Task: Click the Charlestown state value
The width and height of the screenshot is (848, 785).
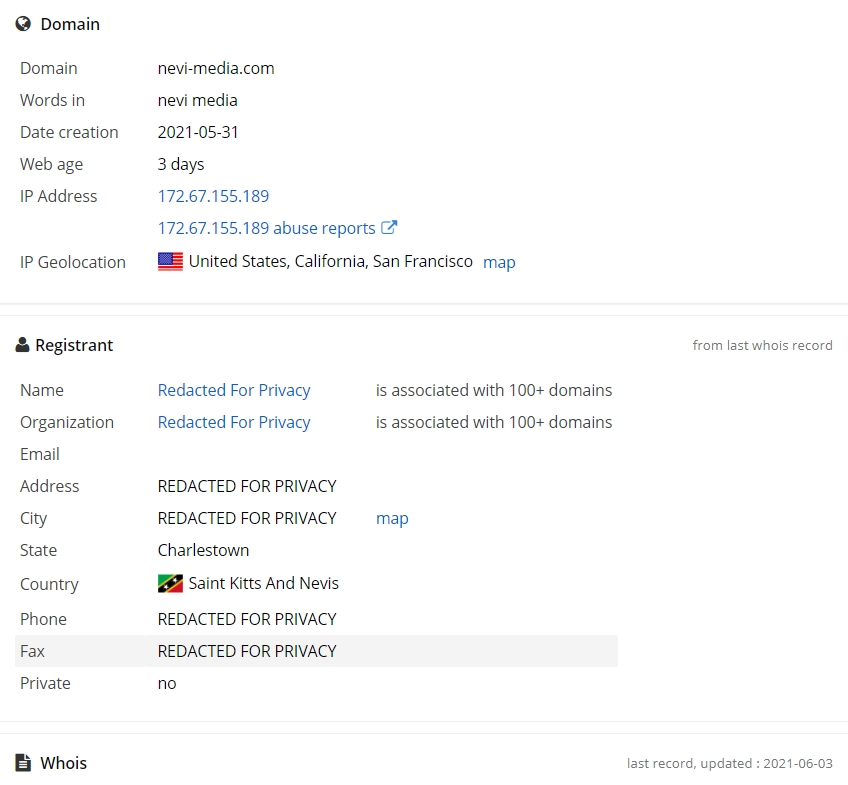Action: pyautogui.click(x=203, y=550)
